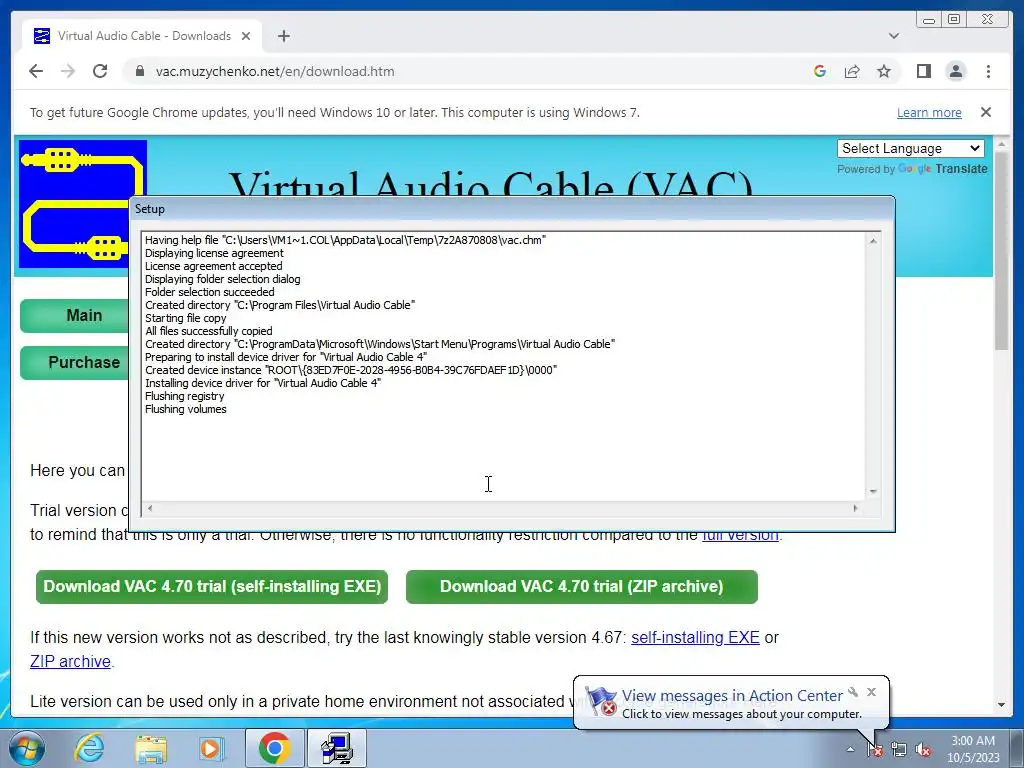Click the Action Center flag tray icon

(x=875, y=750)
